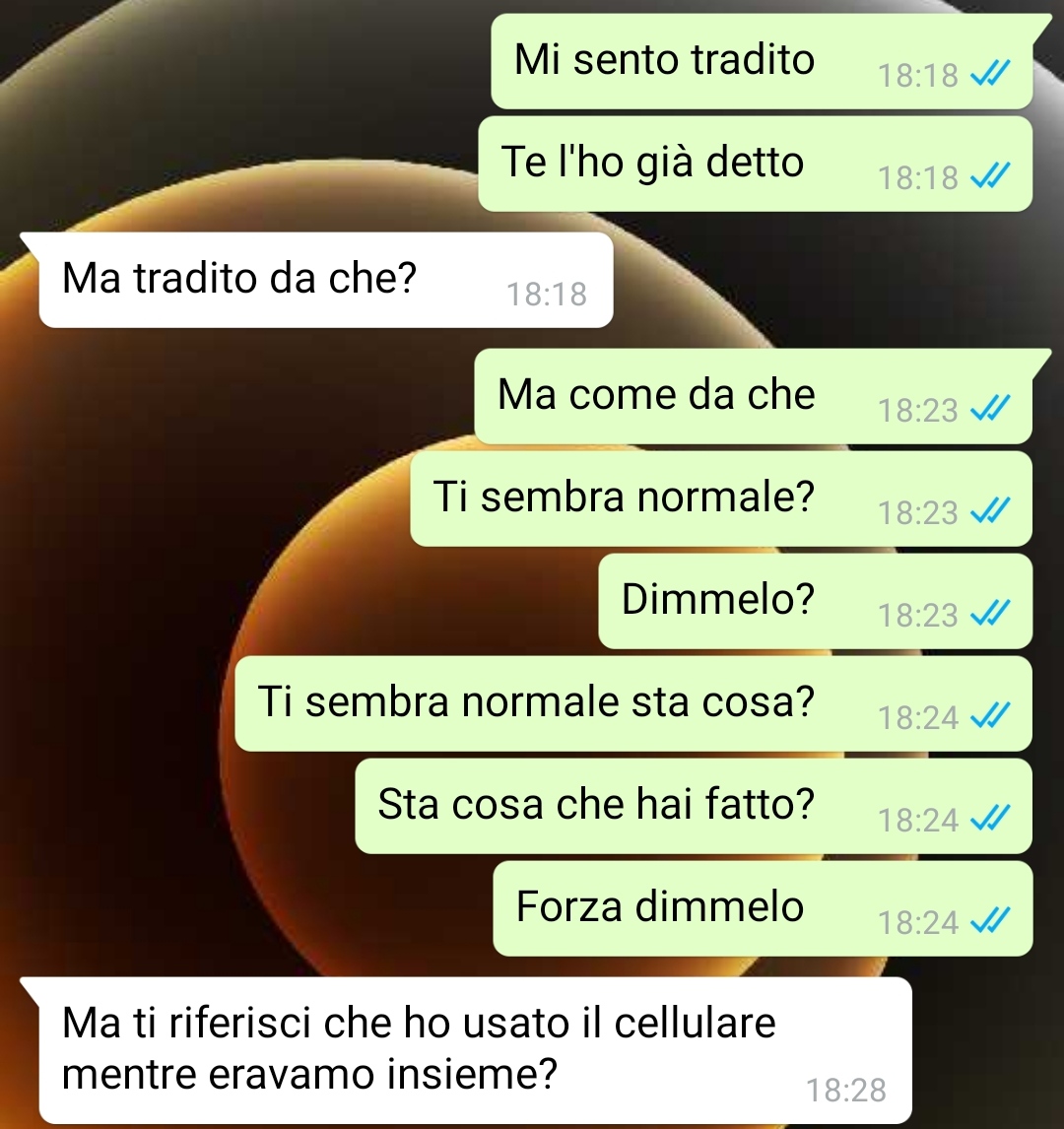Tap the 'Sta cosa che hai fatto?' message

click(x=694, y=807)
